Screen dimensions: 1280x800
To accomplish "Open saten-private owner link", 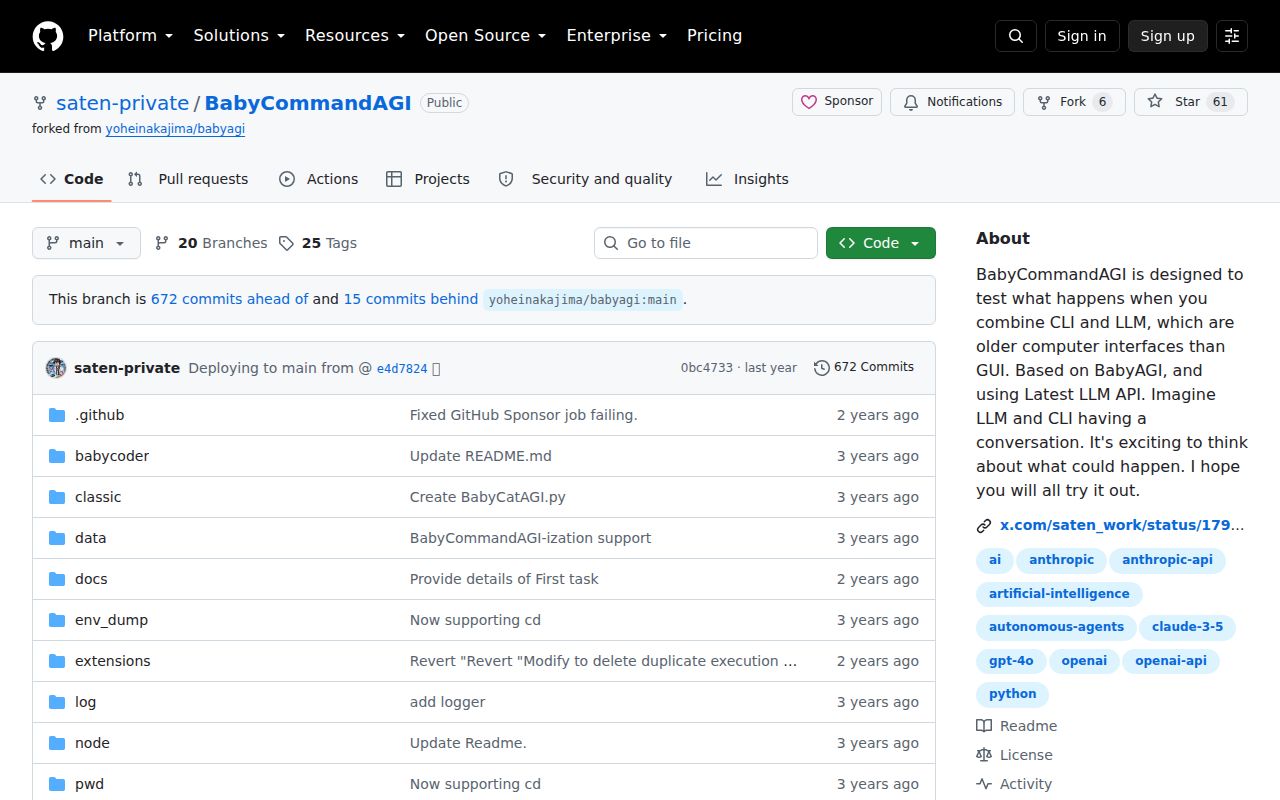I will tap(123, 103).
